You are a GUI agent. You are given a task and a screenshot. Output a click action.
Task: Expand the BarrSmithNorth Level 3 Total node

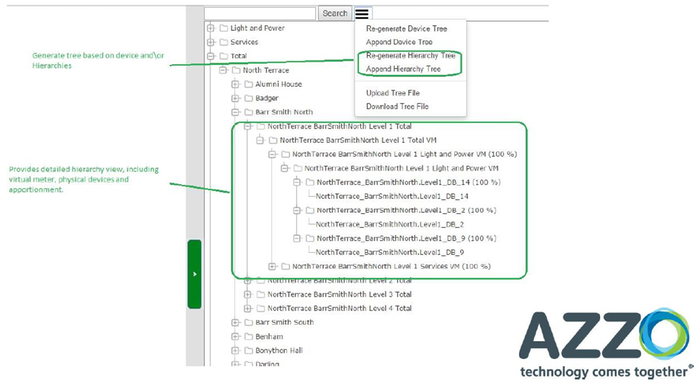point(248,295)
